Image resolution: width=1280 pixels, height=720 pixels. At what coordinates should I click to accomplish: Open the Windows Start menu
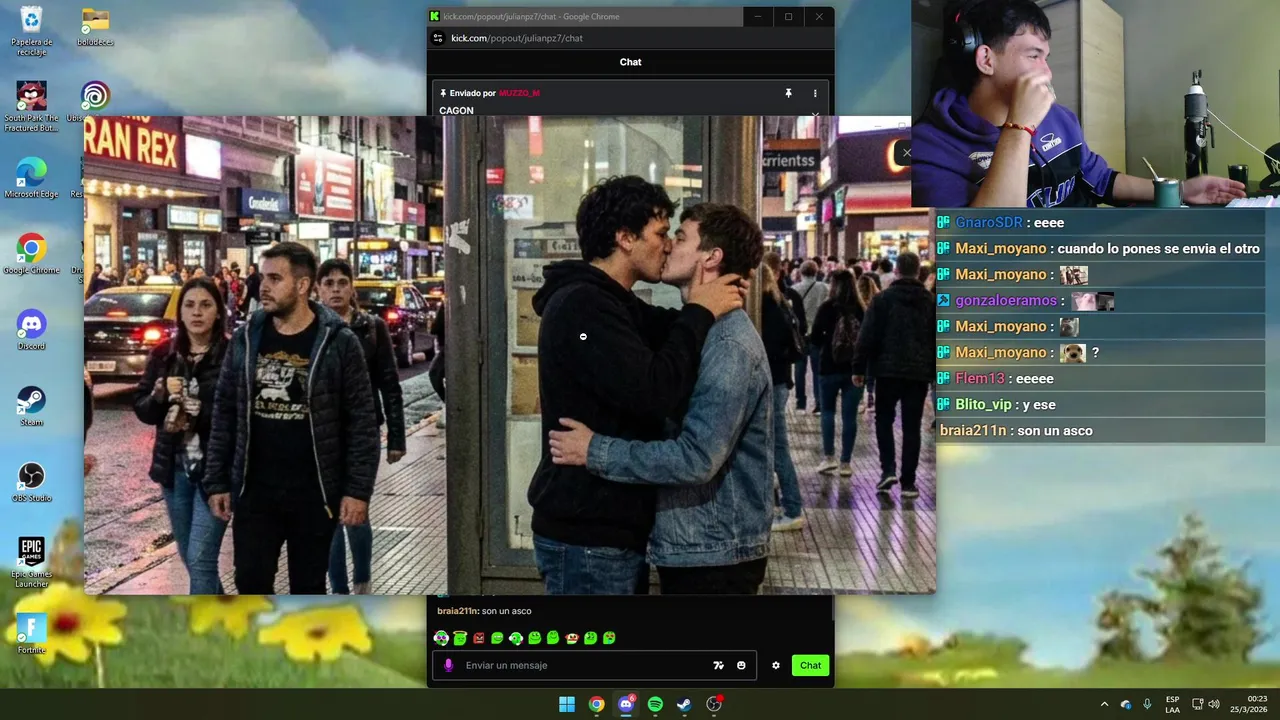click(567, 704)
